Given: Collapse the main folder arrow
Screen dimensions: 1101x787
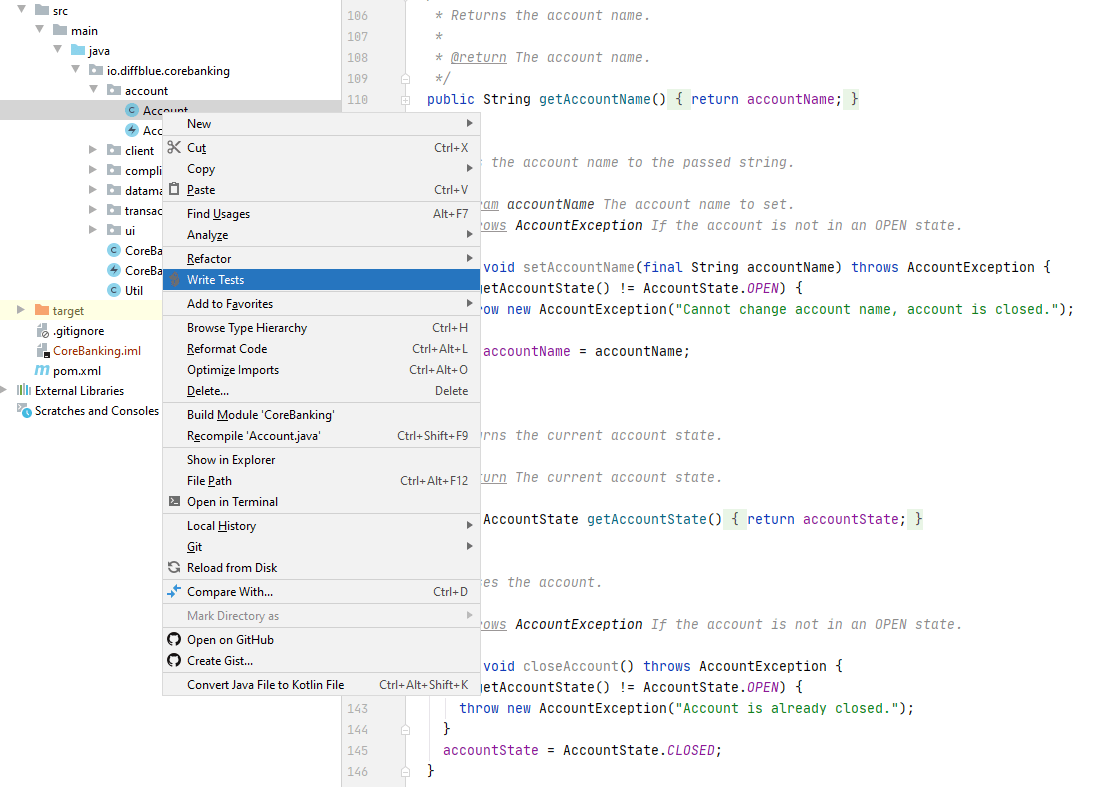Looking at the screenshot, I should tap(40, 30).
